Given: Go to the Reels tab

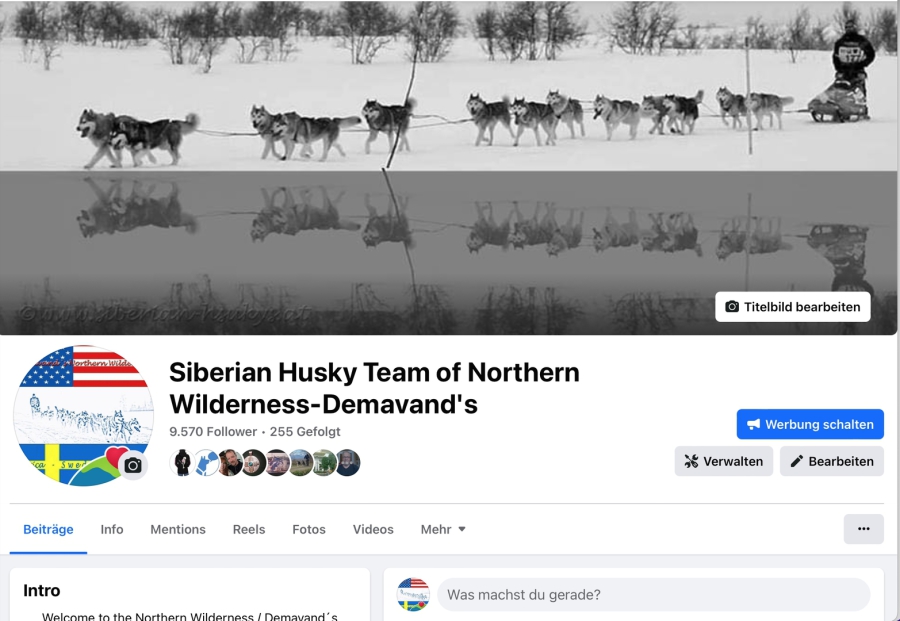Looking at the screenshot, I should tap(249, 529).
